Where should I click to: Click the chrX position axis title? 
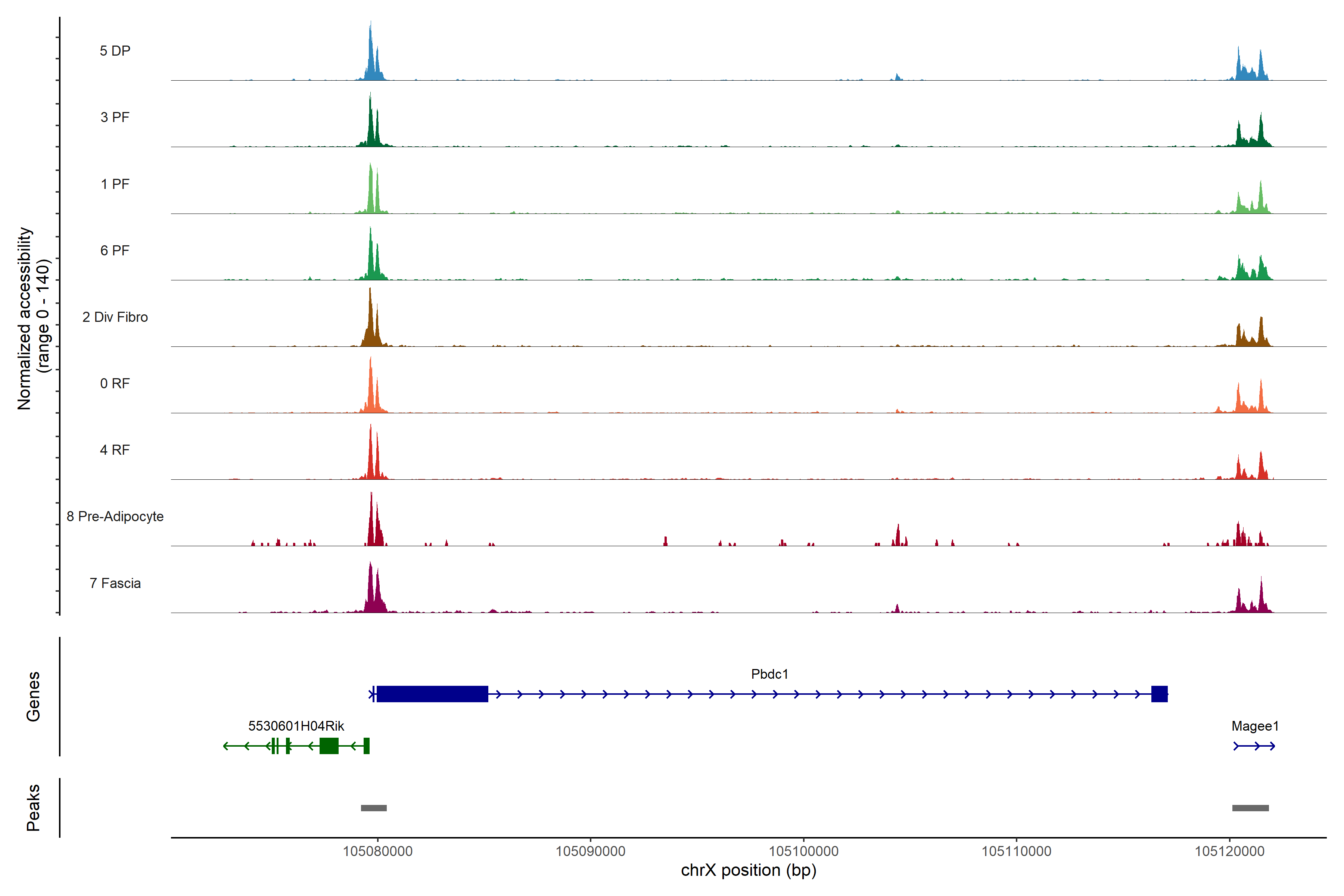749,870
